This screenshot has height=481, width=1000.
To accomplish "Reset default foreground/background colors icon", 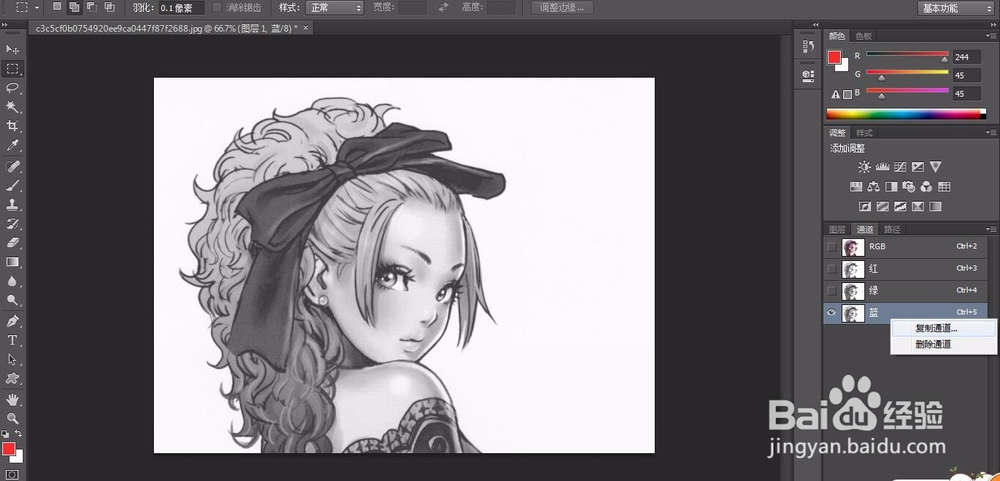I will coord(5,434).
